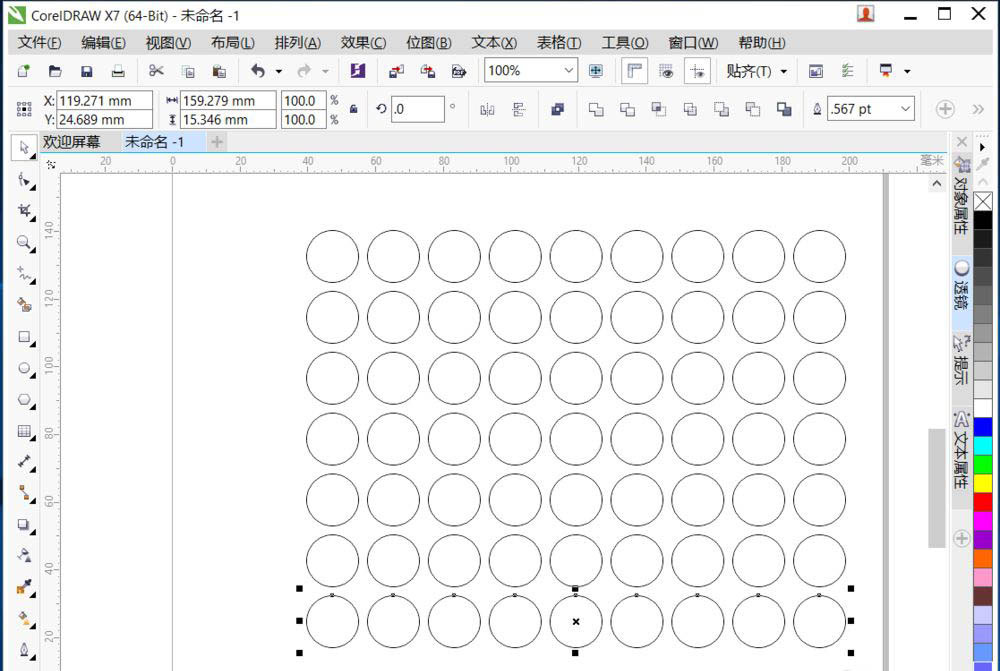Pick the red color swatch in palette
Image resolution: width=1000 pixels, height=671 pixels.
[983, 501]
